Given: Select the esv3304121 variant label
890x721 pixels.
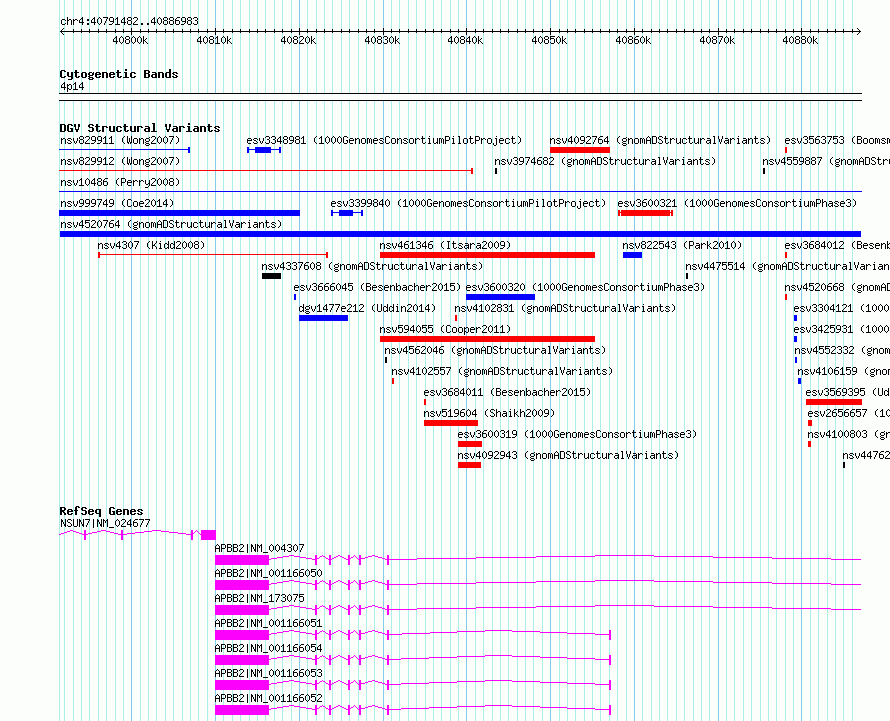Looking at the screenshot, I should click(841, 308).
